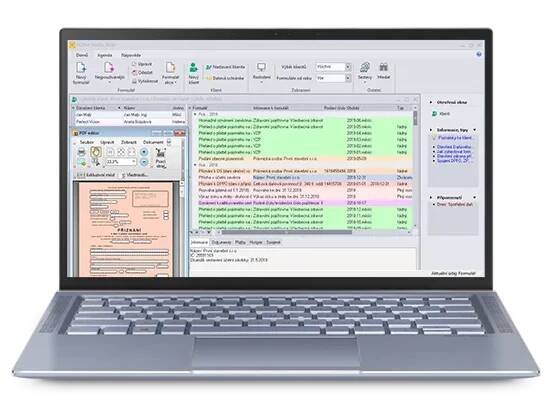Open the Rozložení monitor icon
Image resolution: width=552 pixels, height=400 pixels.
point(261,67)
